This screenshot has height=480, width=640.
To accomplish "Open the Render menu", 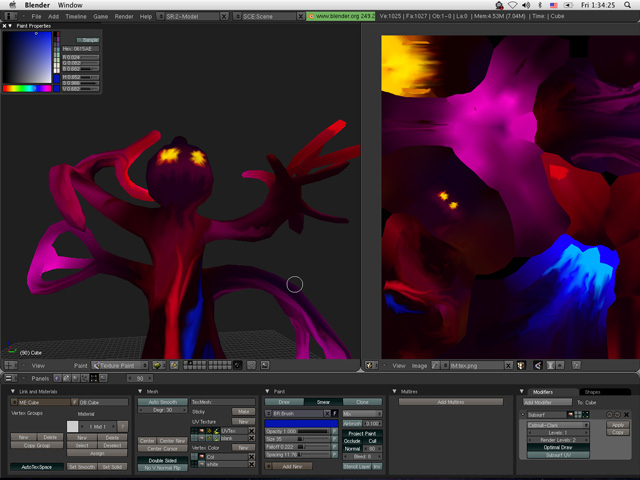I will click(x=124, y=17).
